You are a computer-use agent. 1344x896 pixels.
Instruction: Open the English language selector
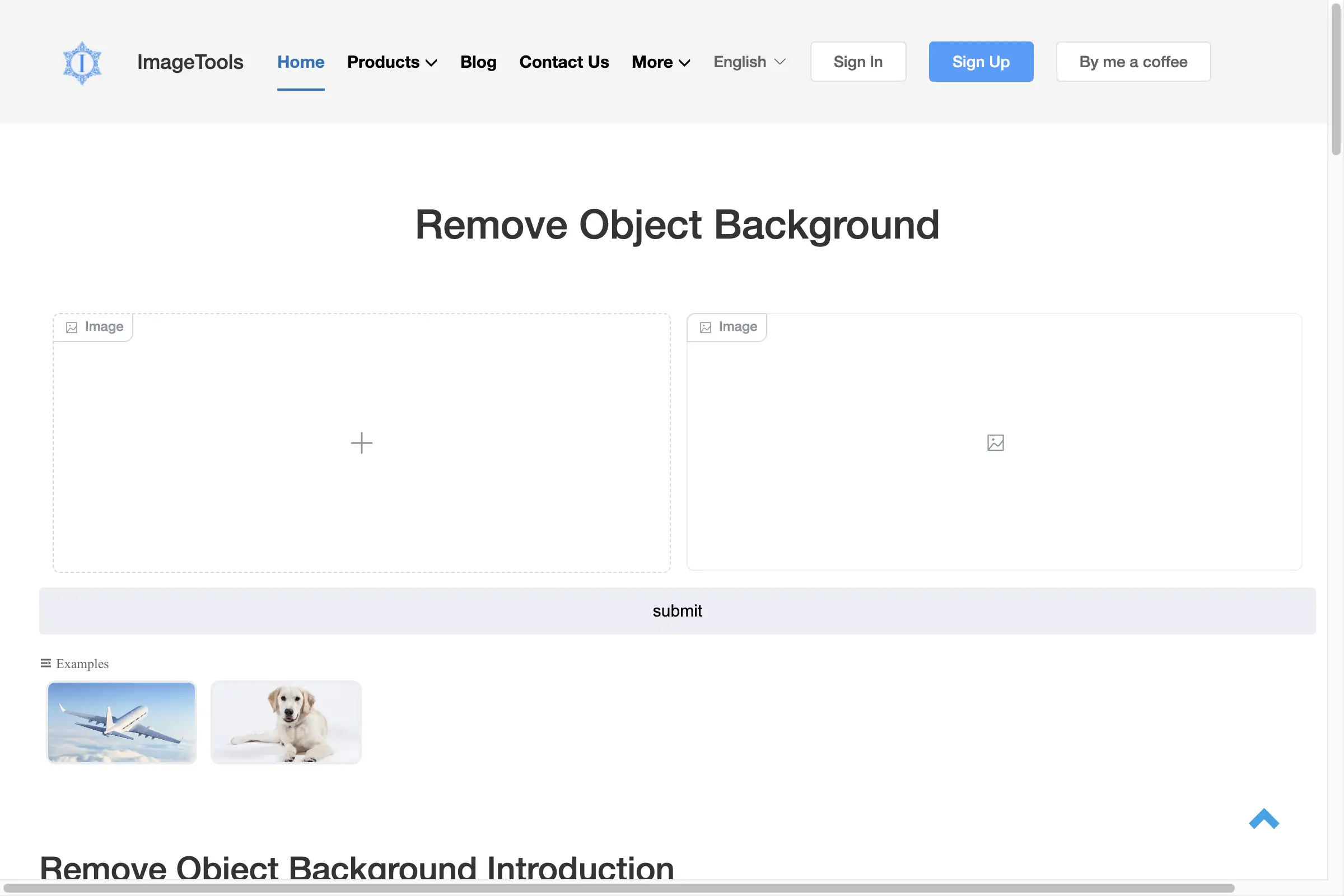coord(749,62)
